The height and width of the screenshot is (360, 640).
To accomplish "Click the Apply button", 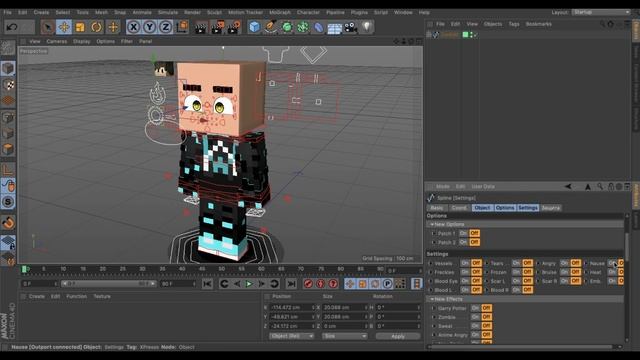I will [x=398, y=336].
